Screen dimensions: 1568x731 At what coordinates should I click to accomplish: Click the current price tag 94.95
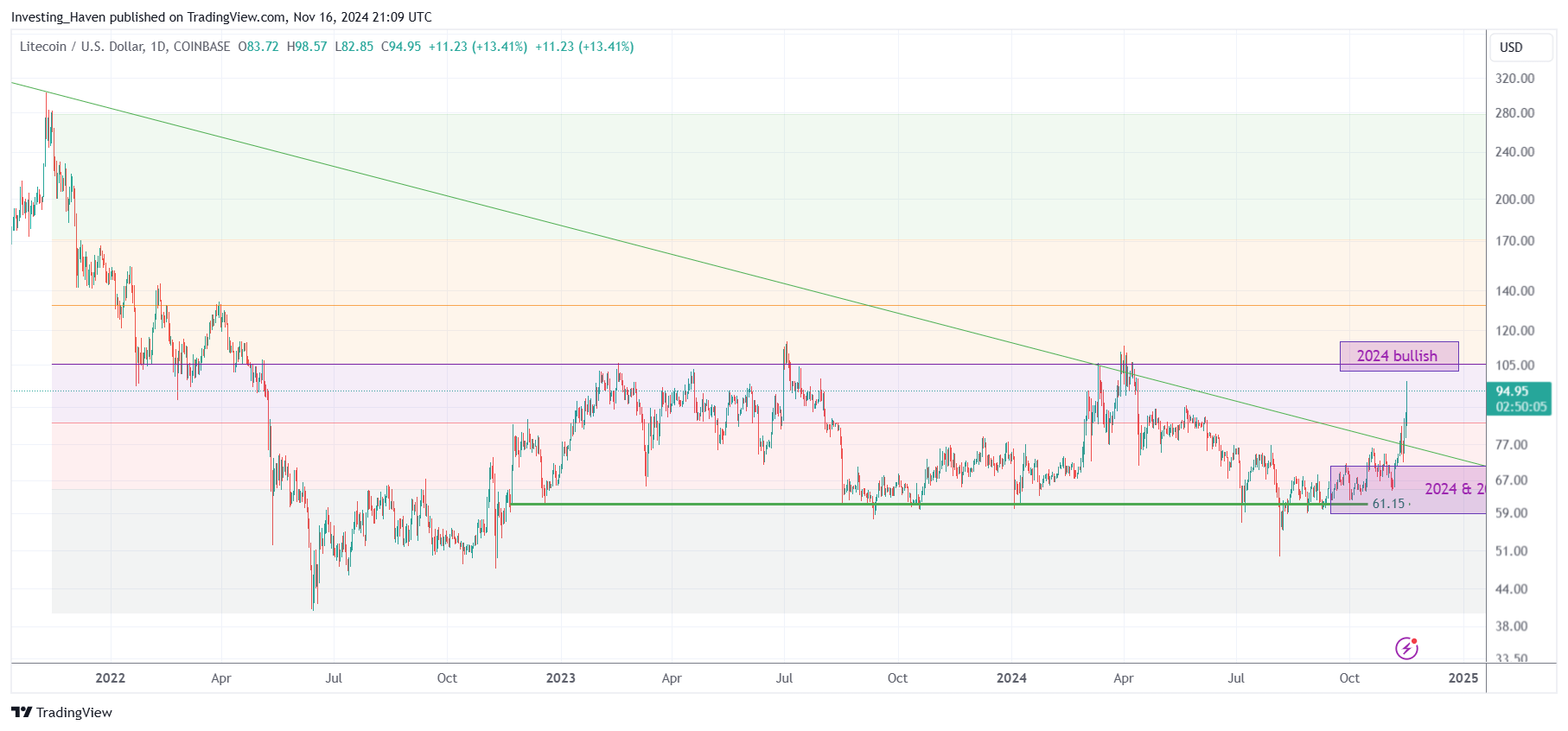(1512, 391)
